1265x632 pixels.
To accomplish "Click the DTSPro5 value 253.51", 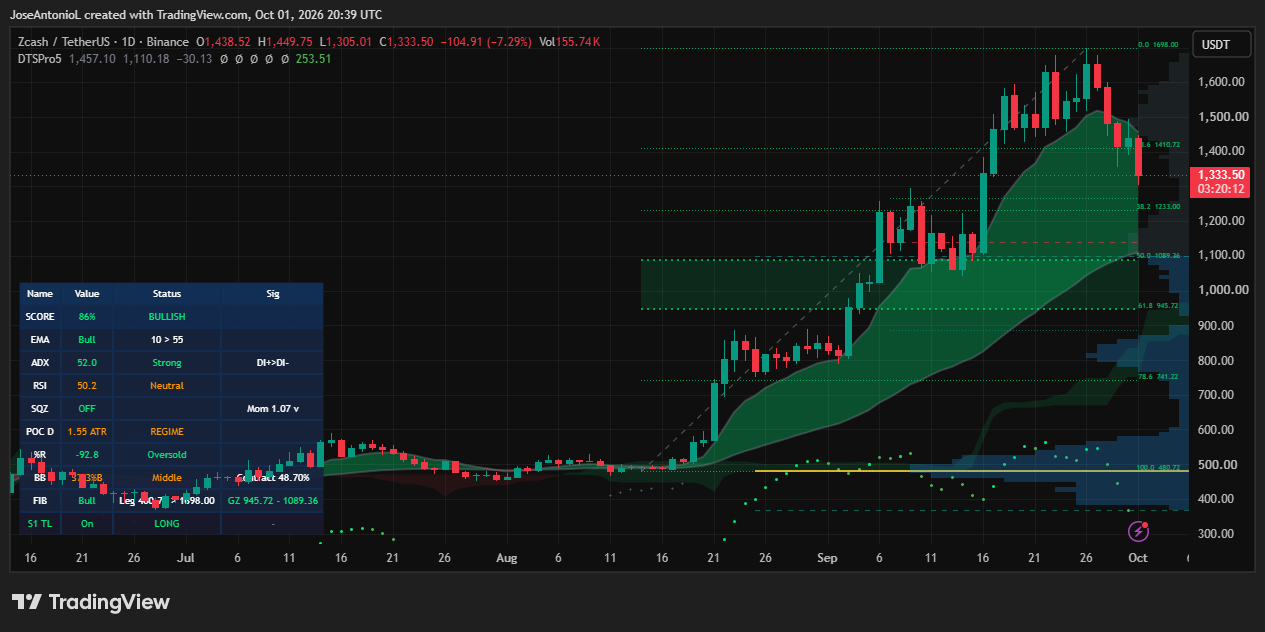I will click(x=314, y=59).
